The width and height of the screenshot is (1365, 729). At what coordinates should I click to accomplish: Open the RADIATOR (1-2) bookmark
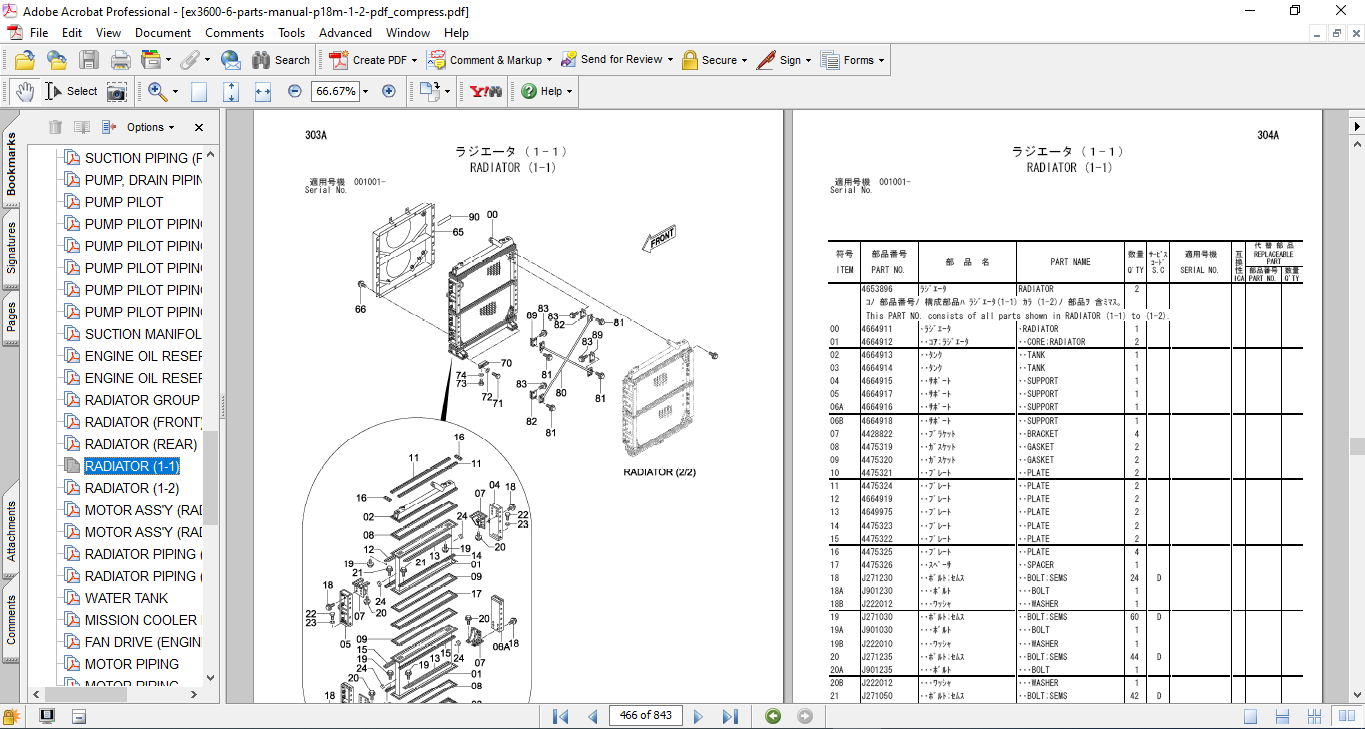[x=131, y=488]
